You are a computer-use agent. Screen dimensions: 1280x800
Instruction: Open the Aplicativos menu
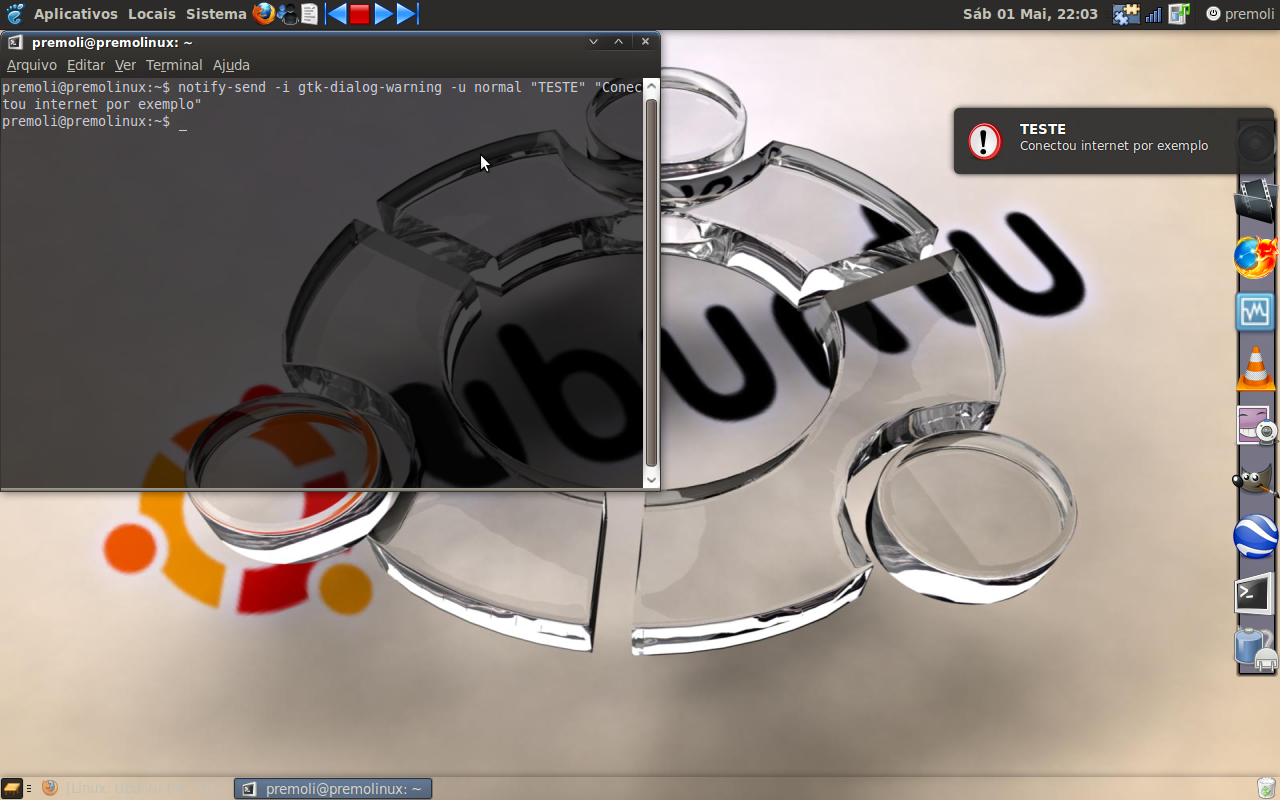point(76,14)
